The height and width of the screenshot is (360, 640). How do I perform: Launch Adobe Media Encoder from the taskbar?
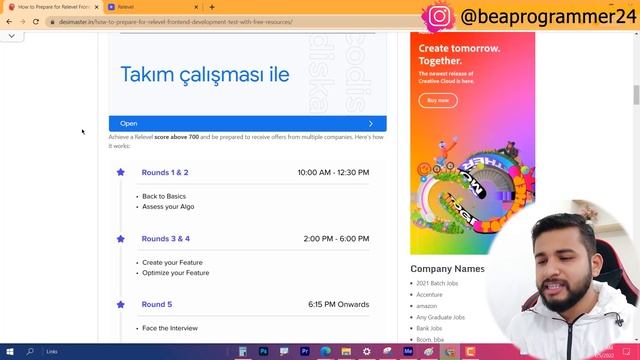point(408,351)
